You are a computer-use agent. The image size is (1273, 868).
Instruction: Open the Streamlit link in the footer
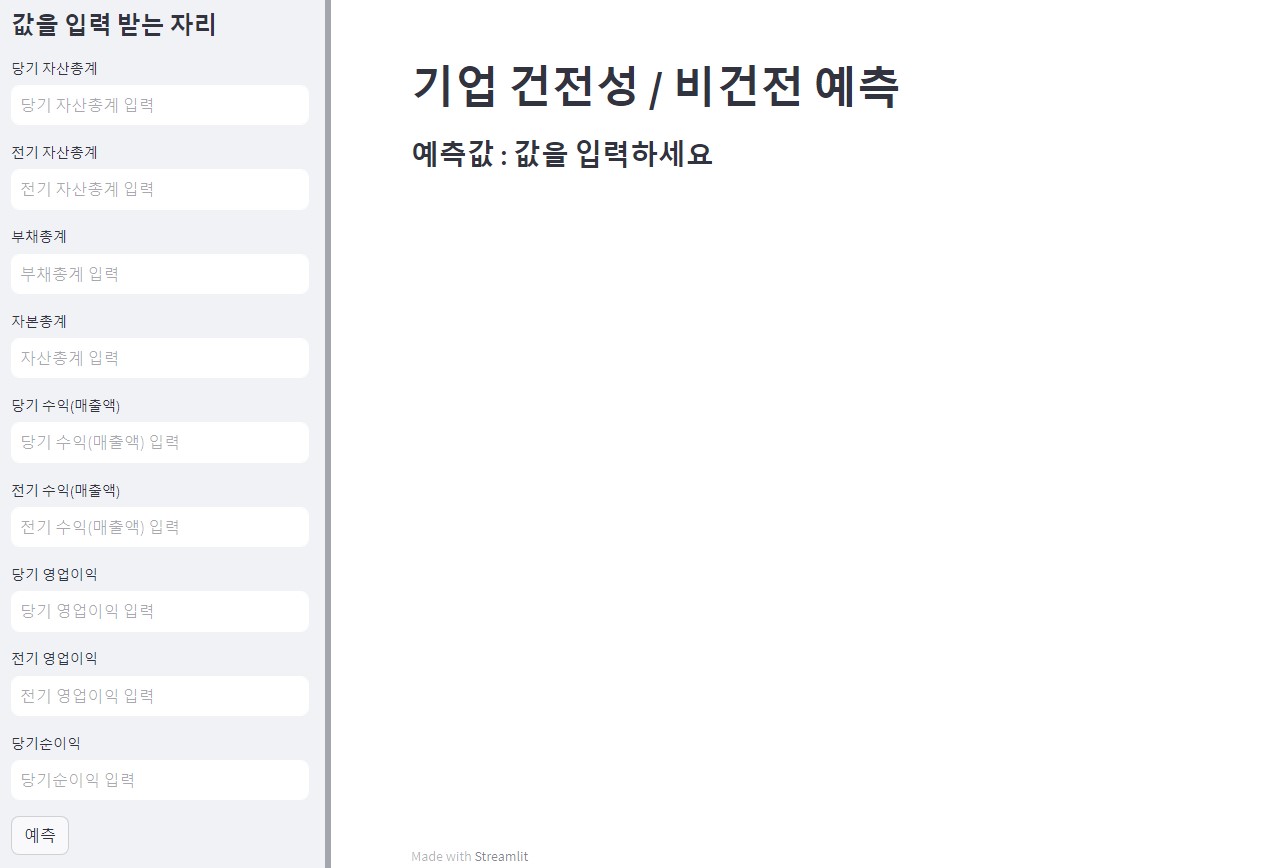click(501, 856)
